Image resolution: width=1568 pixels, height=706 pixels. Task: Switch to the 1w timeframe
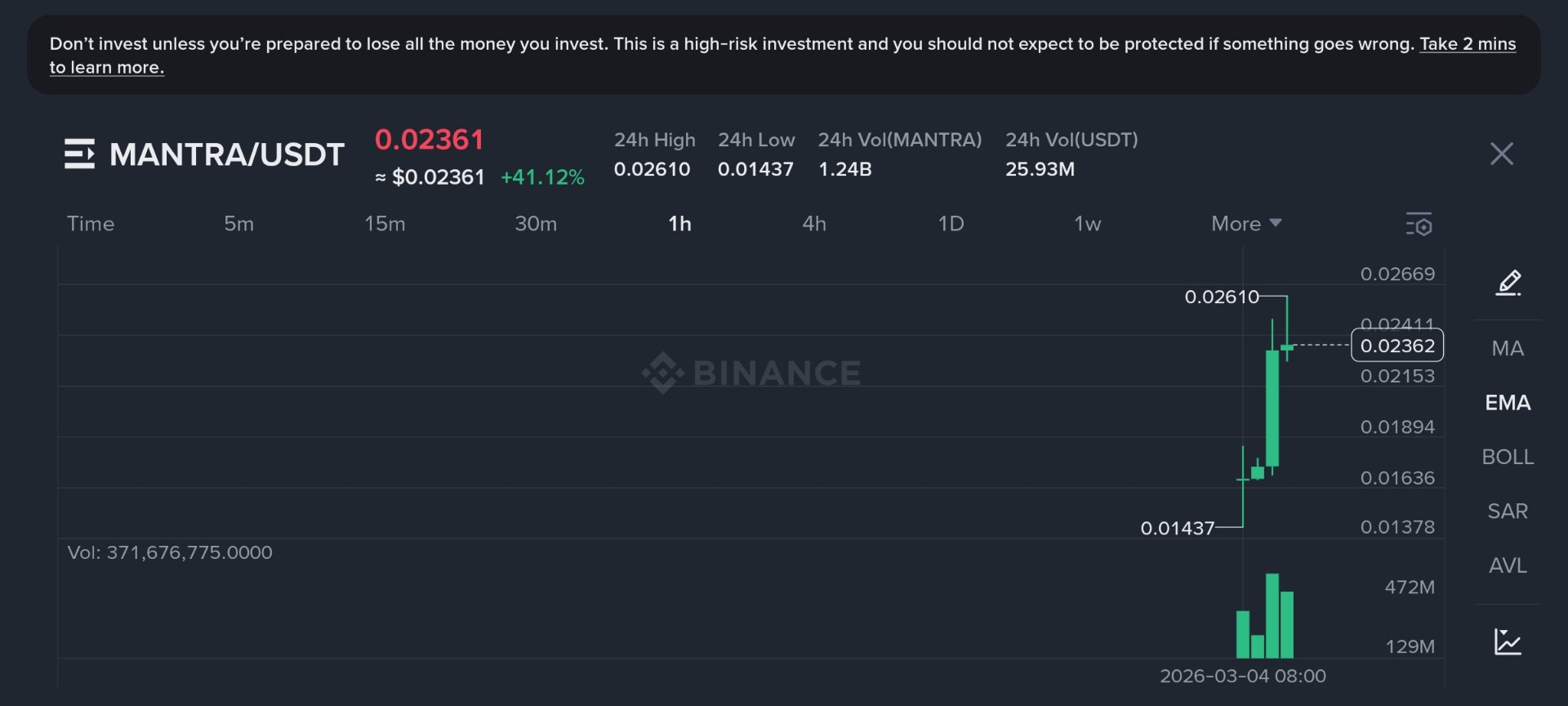(1088, 223)
